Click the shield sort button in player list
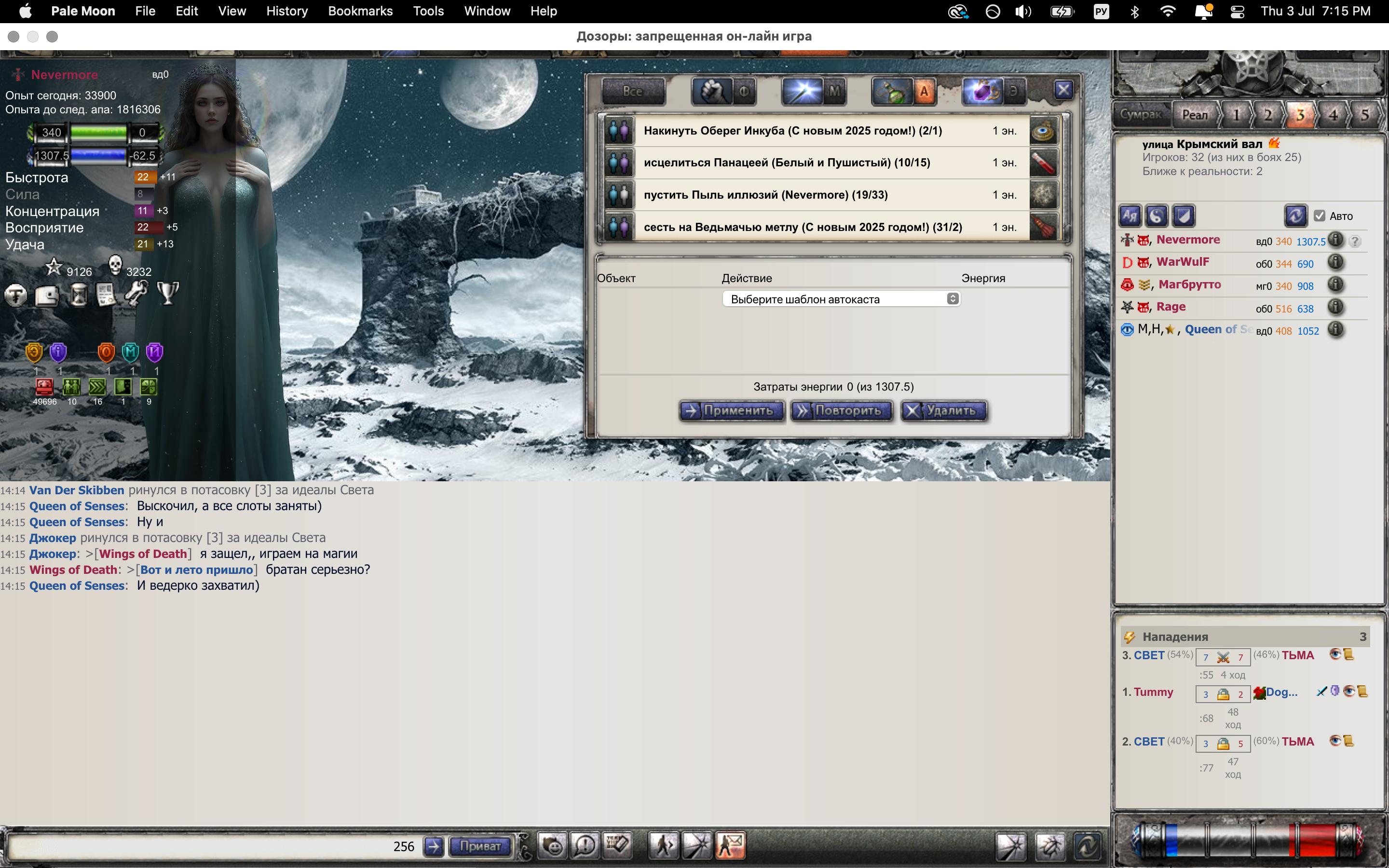The height and width of the screenshot is (868, 1389). [x=1184, y=216]
